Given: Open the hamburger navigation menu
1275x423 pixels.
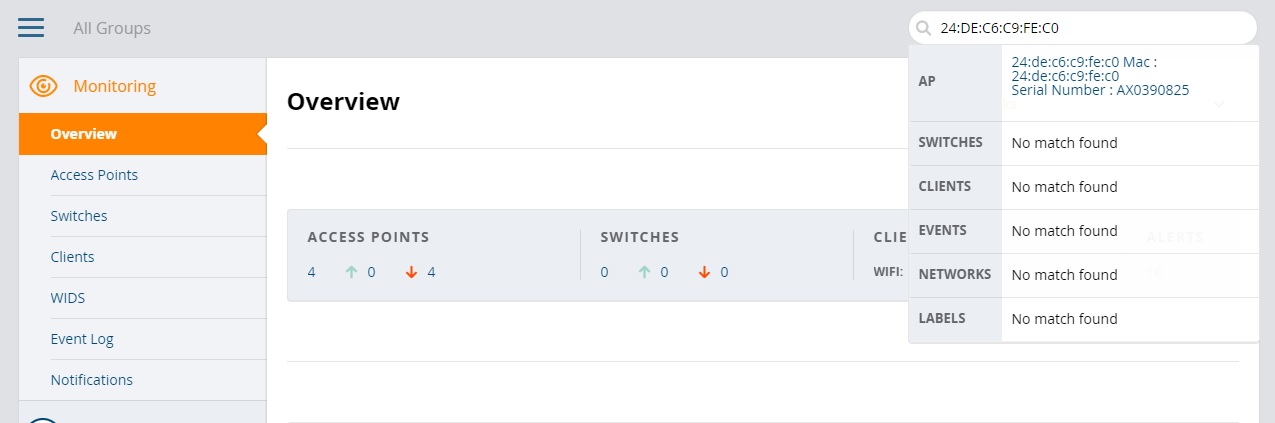Looking at the screenshot, I should pyautogui.click(x=31, y=27).
